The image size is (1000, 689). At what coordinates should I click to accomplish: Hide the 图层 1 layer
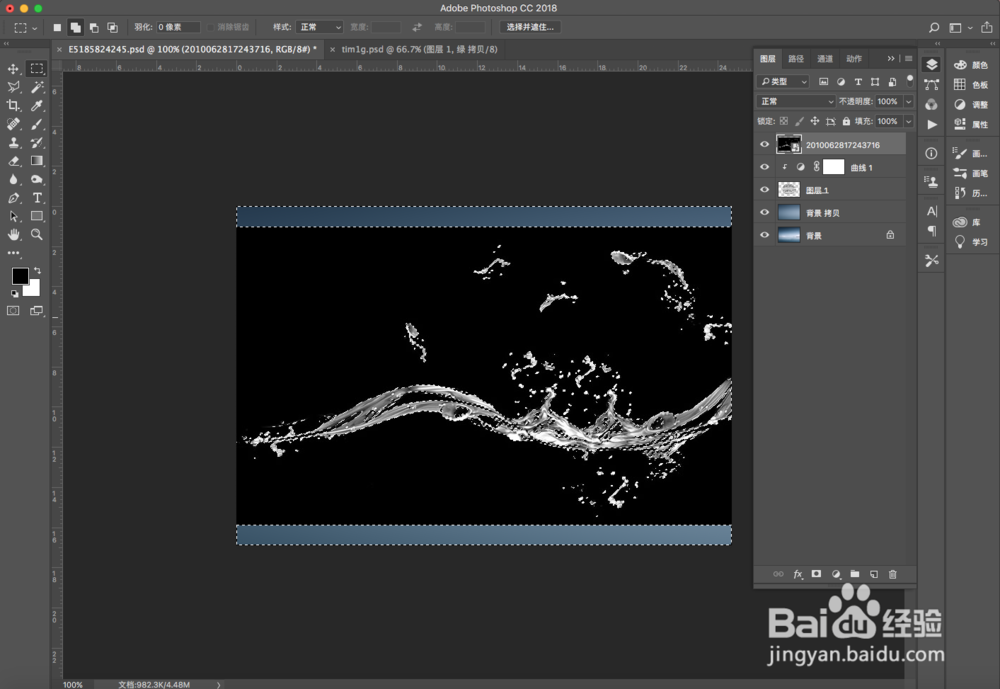click(764, 189)
